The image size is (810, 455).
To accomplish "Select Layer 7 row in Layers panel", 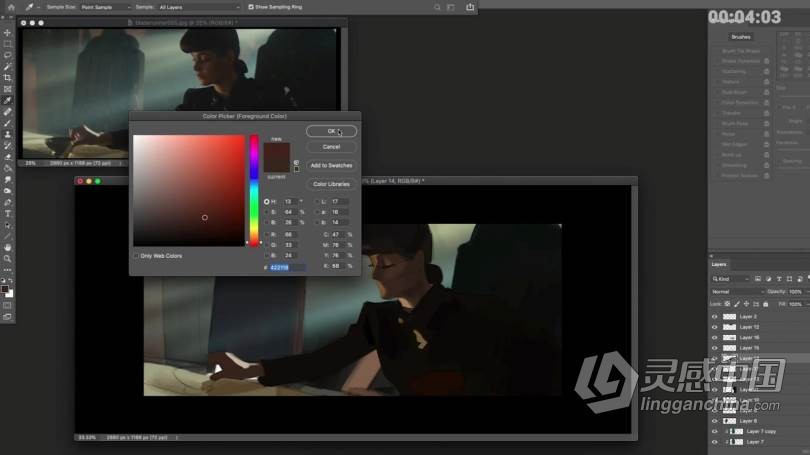I will 759,442.
